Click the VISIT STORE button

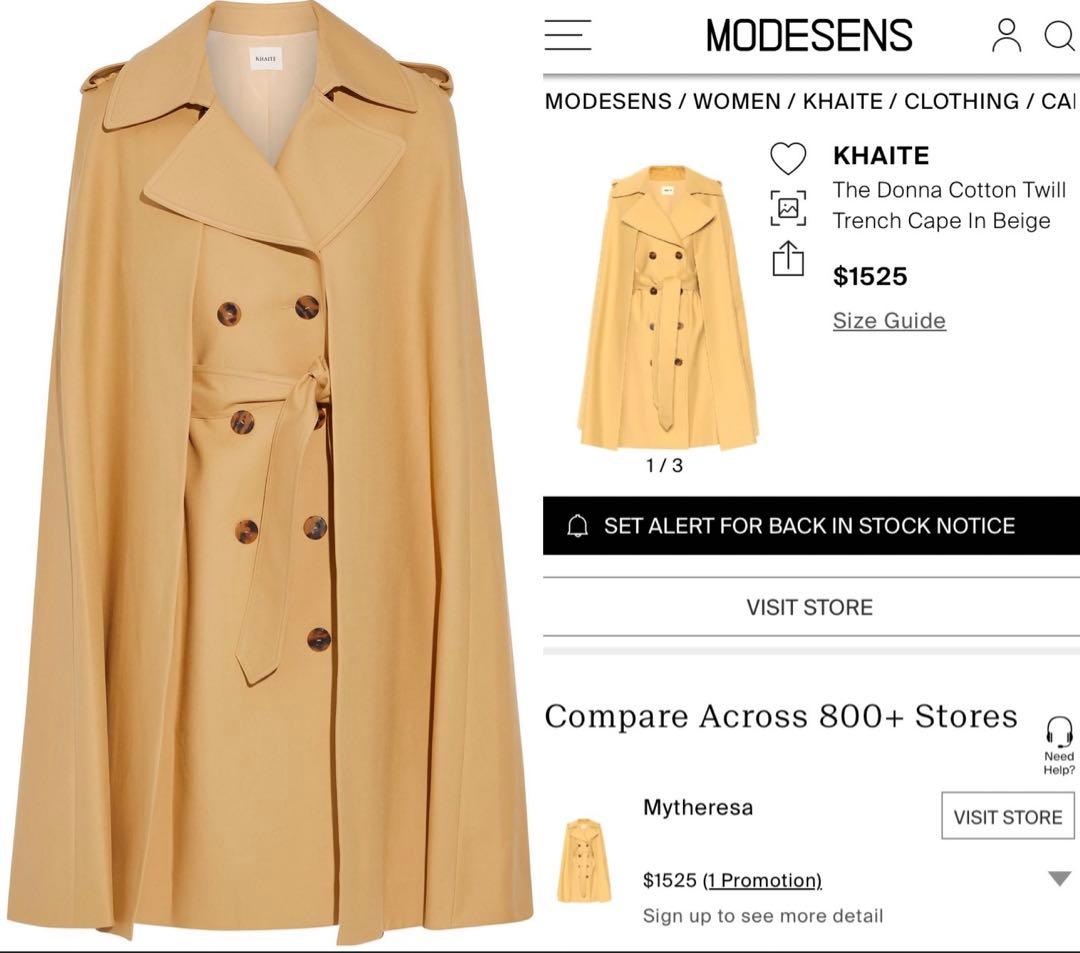(x=810, y=606)
